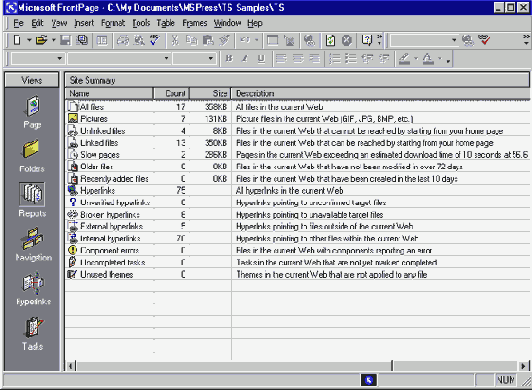Viewport: 532px width, 390px height.
Task: Open the Frames menu
Action: point(195,23)
